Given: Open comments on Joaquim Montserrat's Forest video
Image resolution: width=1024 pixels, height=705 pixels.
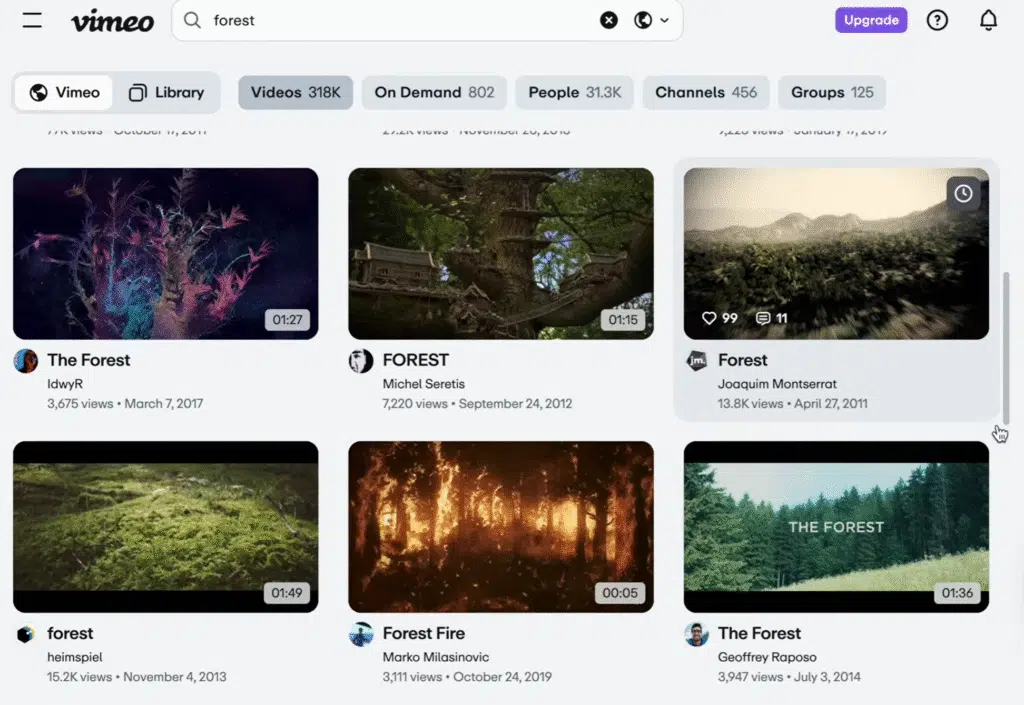Looking at the screenshot, I should pos(763,318).
